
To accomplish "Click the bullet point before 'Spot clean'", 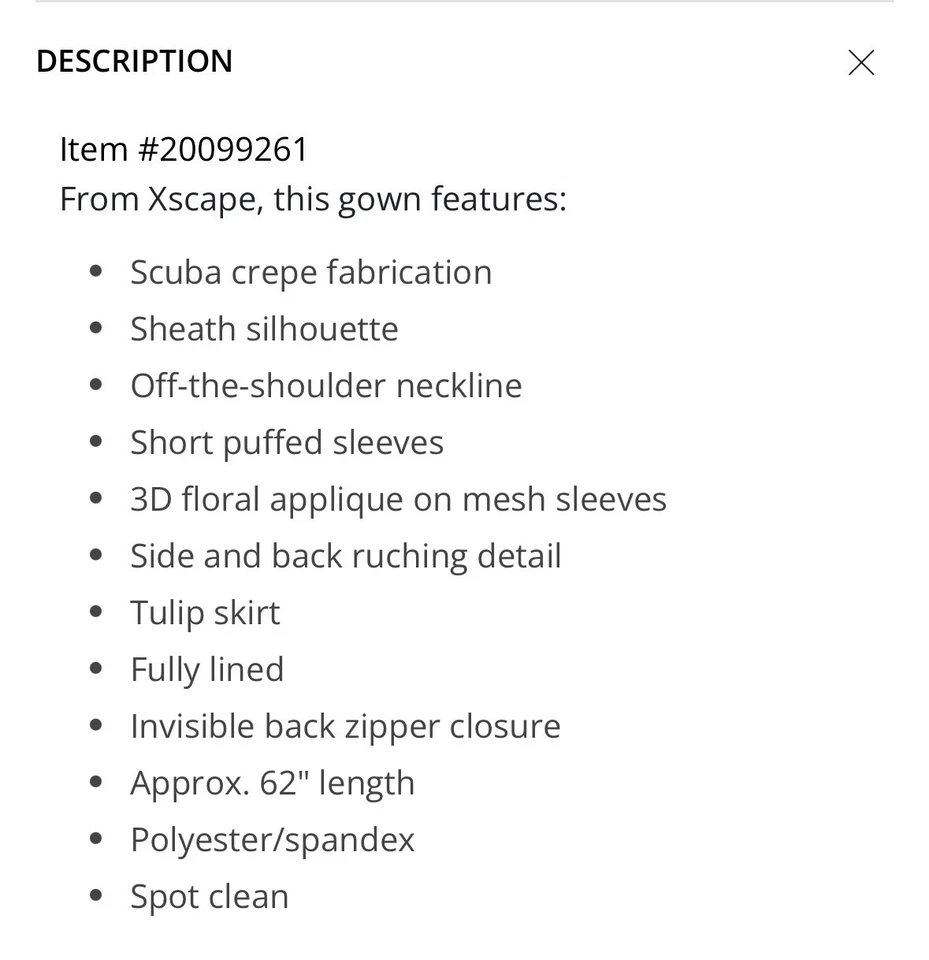I will tap(96, 896).
